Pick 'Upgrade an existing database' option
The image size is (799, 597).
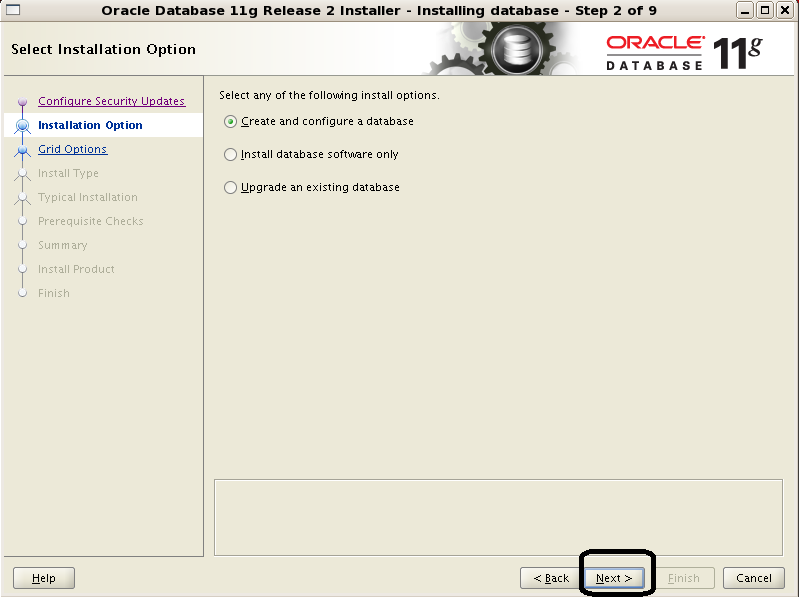[x=231, y=188]
